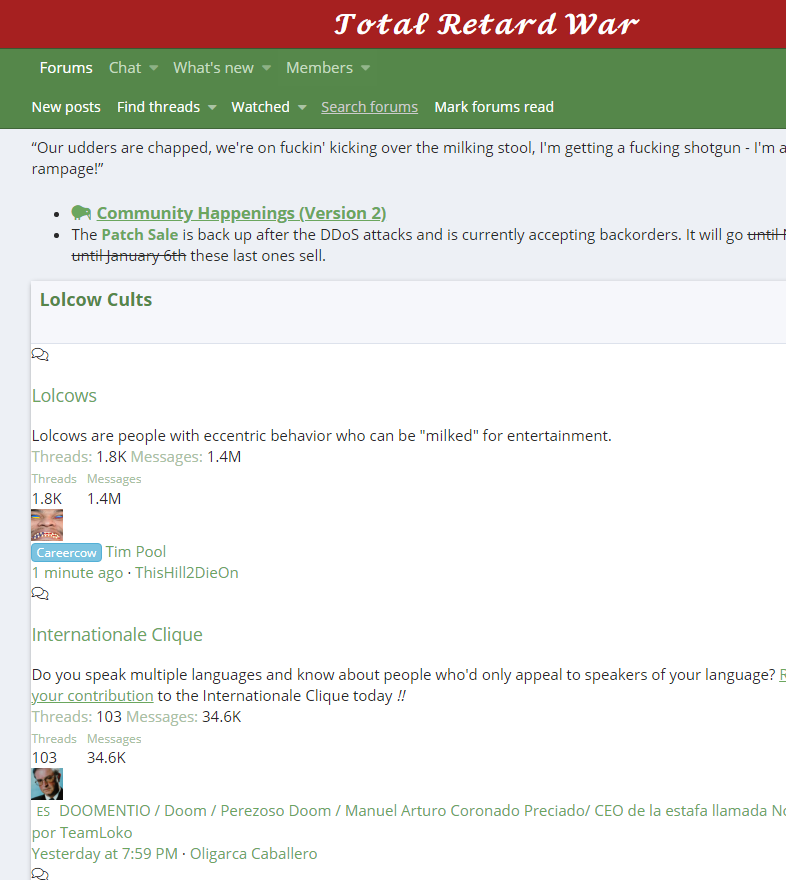The width and height of the screenshot is (786, 880).
Task: Open the Lolcow Cults category heading
Action: pyautogui.click(x=96, y=300)
